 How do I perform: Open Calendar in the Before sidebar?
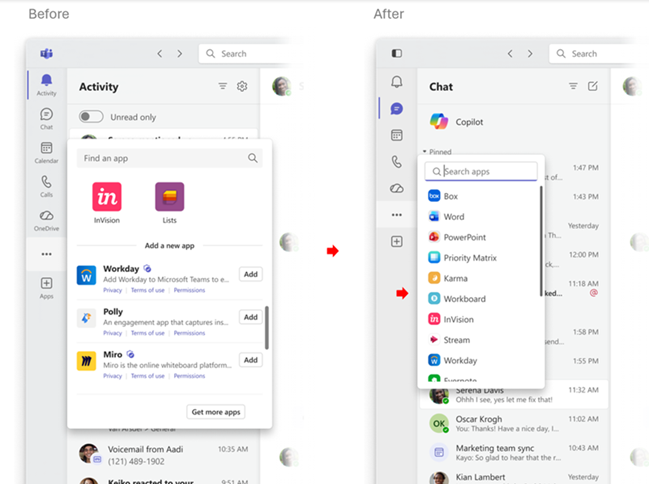pyautogui.click(x=46, y=152)
